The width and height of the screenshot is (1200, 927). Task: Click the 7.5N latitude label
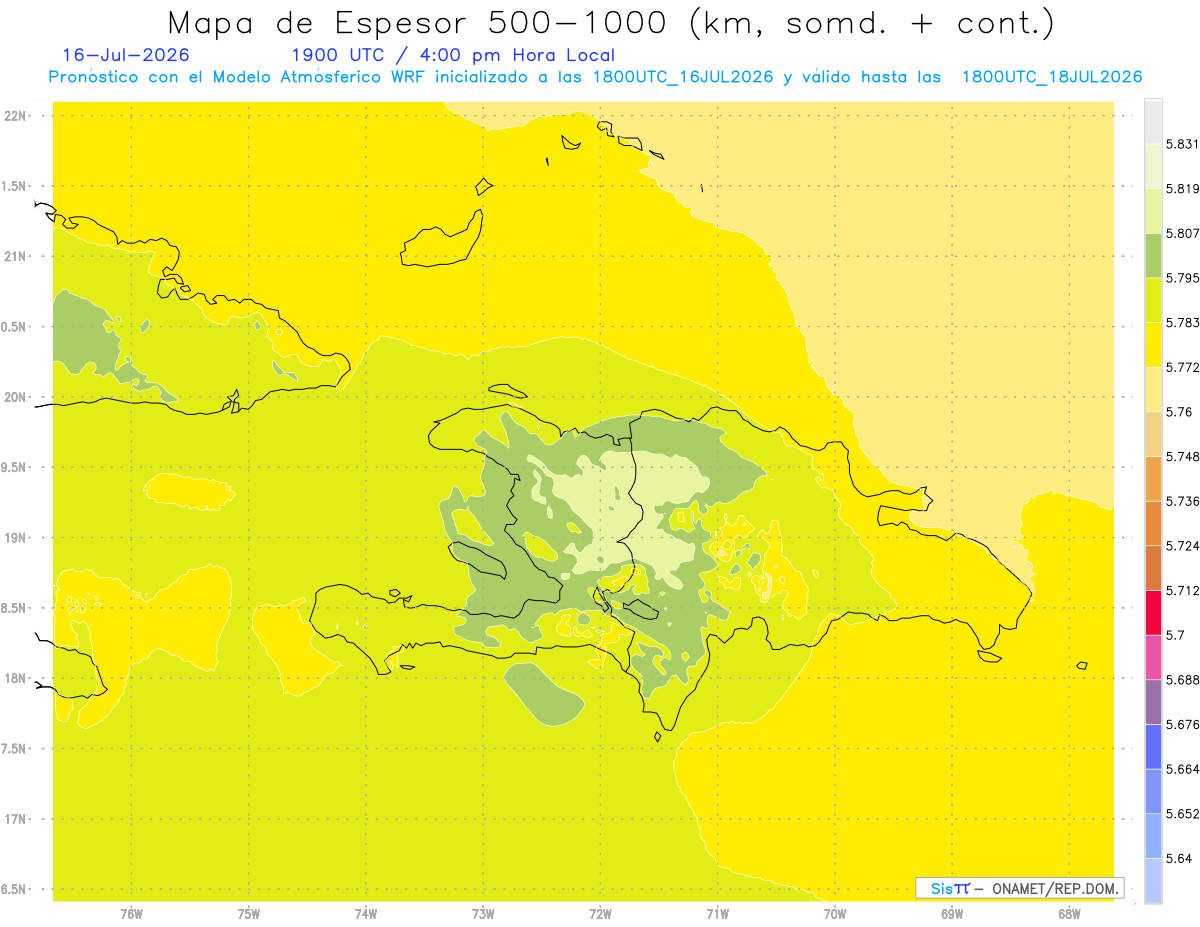(12, 749)
